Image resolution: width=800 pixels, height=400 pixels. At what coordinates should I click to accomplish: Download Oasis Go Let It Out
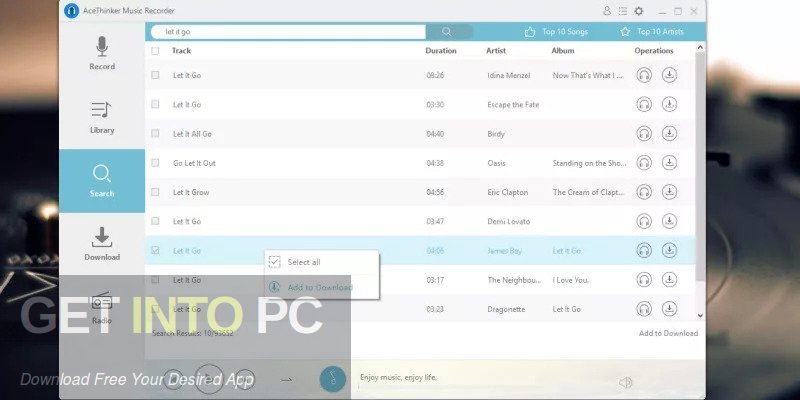pyautogui.click(x=669, y=163)
